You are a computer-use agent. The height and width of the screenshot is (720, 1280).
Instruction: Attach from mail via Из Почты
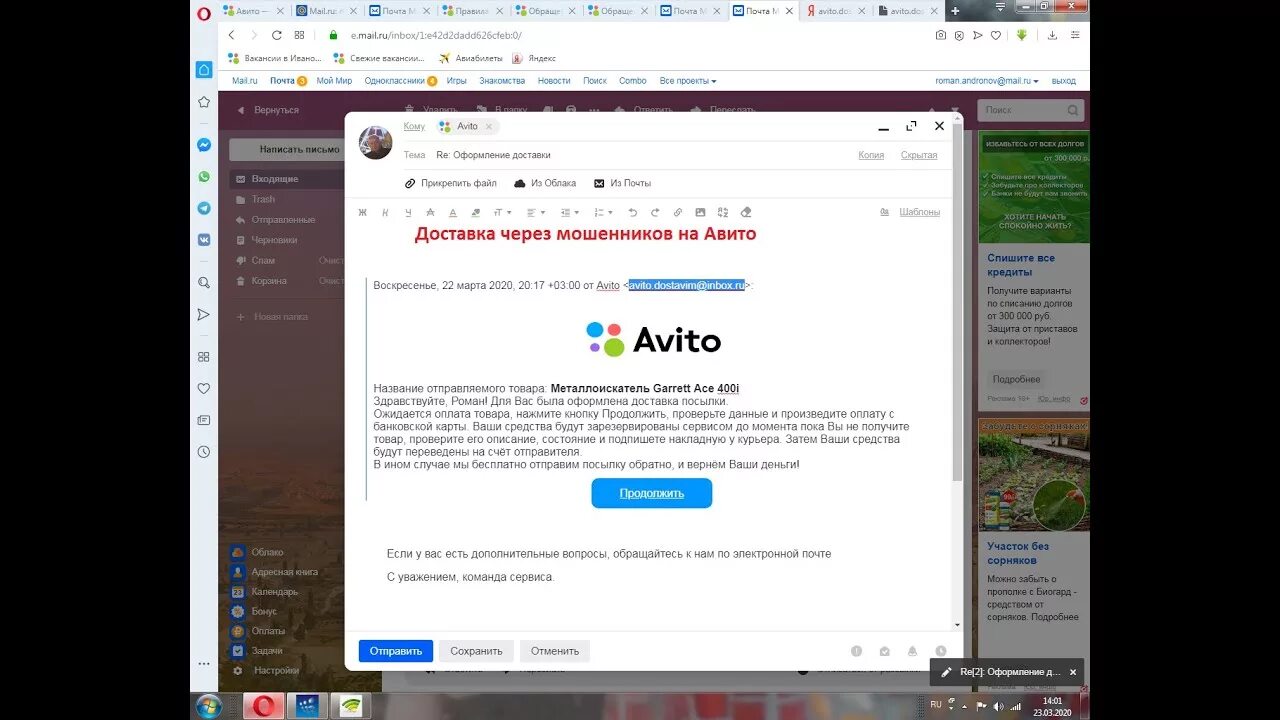pos(622,183)
